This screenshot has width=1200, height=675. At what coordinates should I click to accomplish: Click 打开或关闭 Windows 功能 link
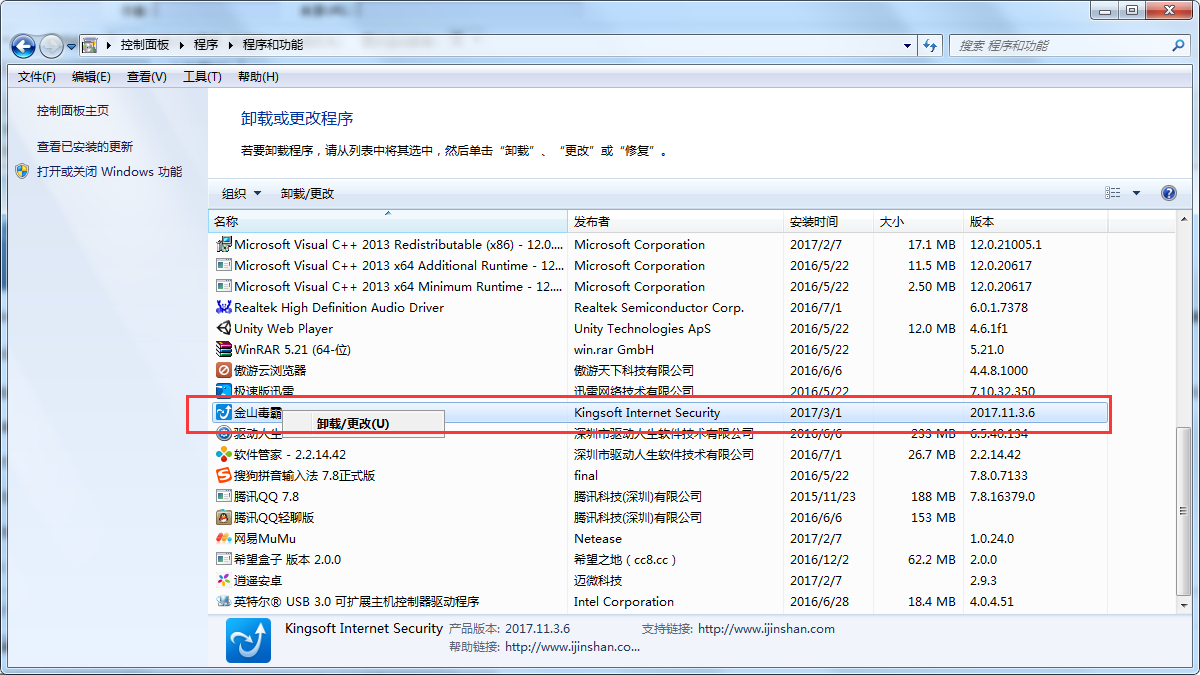[110, 171]
